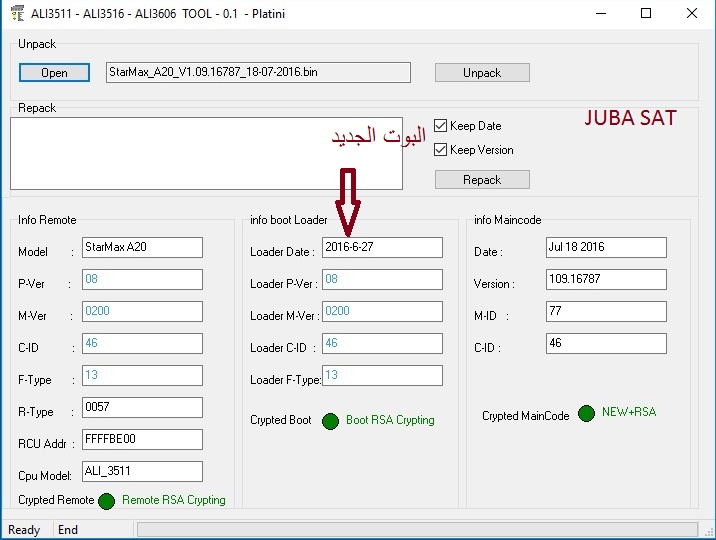Click the Loader C-ID field
Viewport: 716px width, 540px height.
tap(382, 343)
